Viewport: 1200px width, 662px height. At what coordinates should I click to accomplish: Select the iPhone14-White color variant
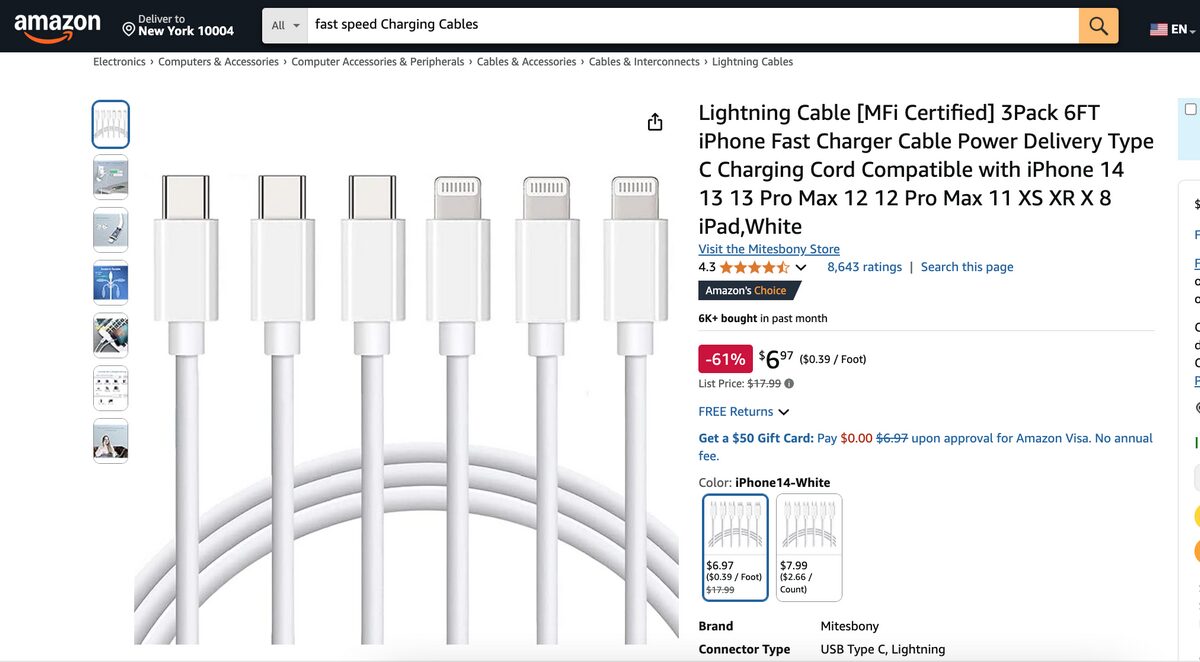[x=736, y=545]
